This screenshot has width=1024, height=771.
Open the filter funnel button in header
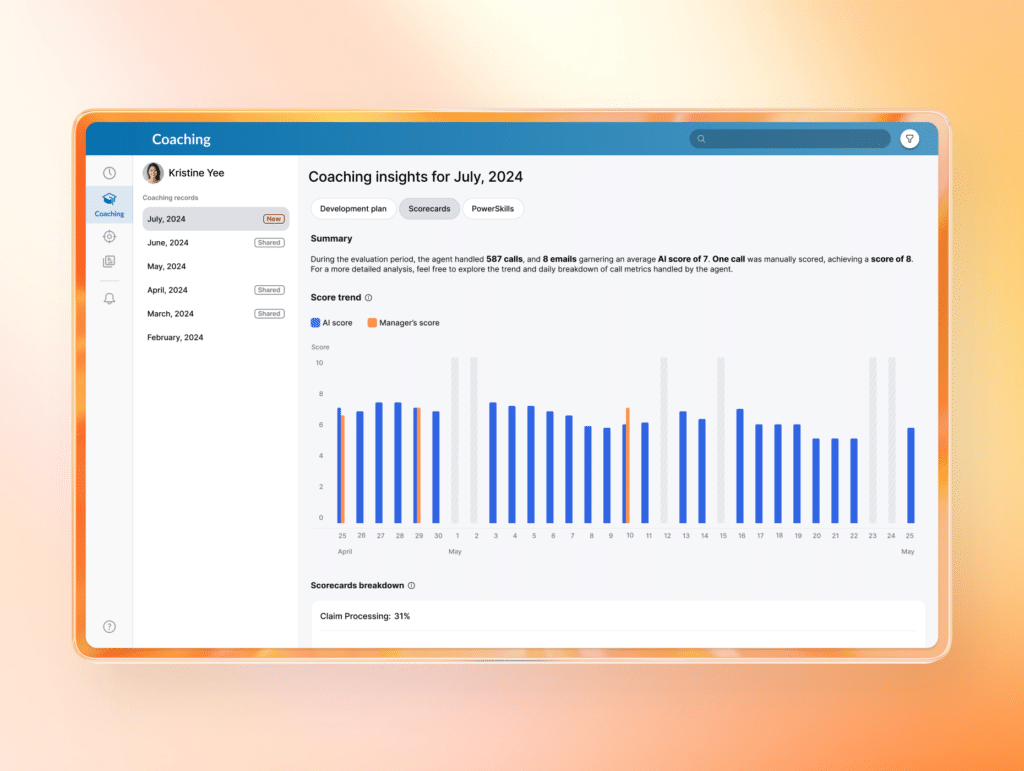(909, 139)
